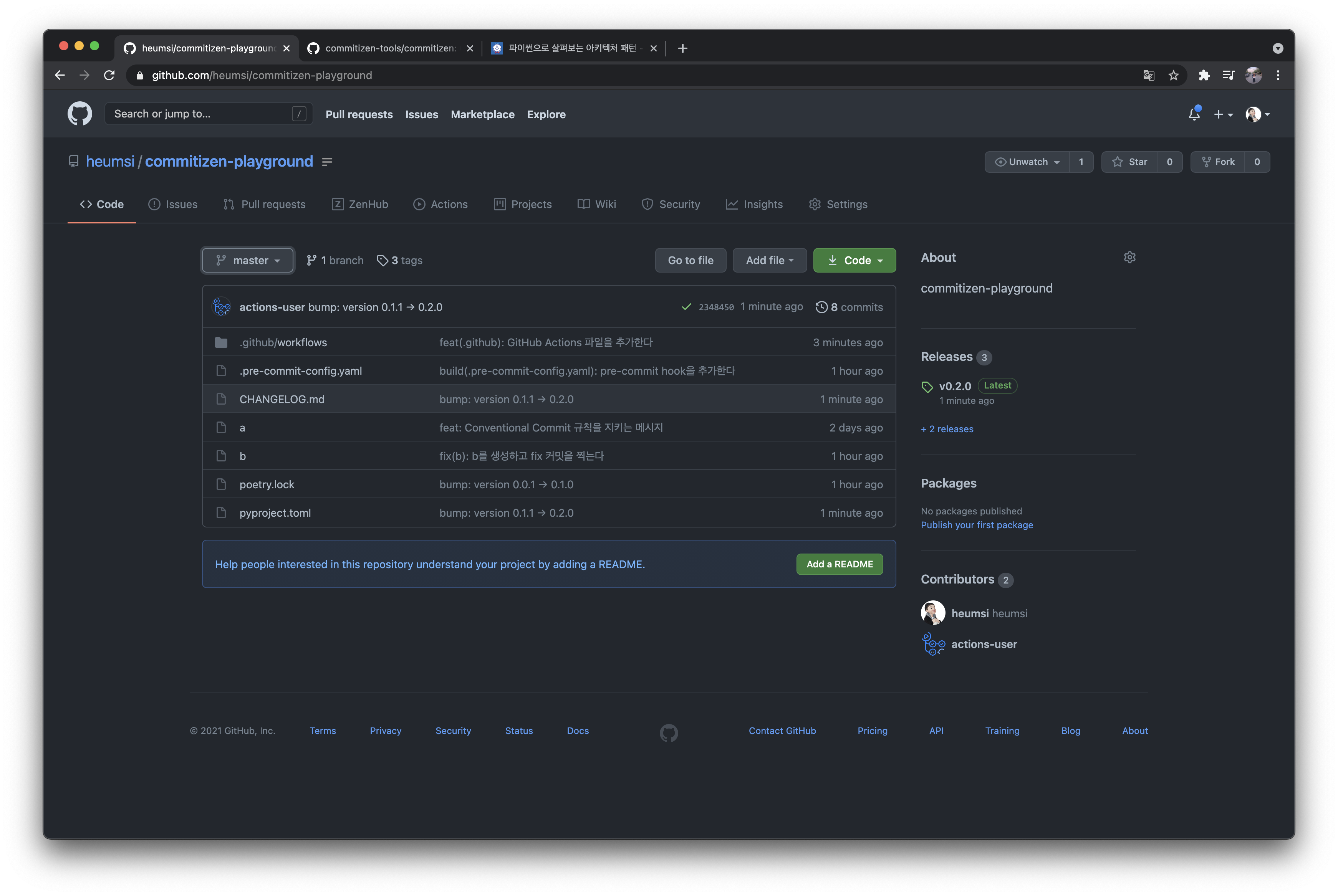Click the GitHub Octocat home logo
This screenshot has height=896, width=1338.
pos(79,114)
